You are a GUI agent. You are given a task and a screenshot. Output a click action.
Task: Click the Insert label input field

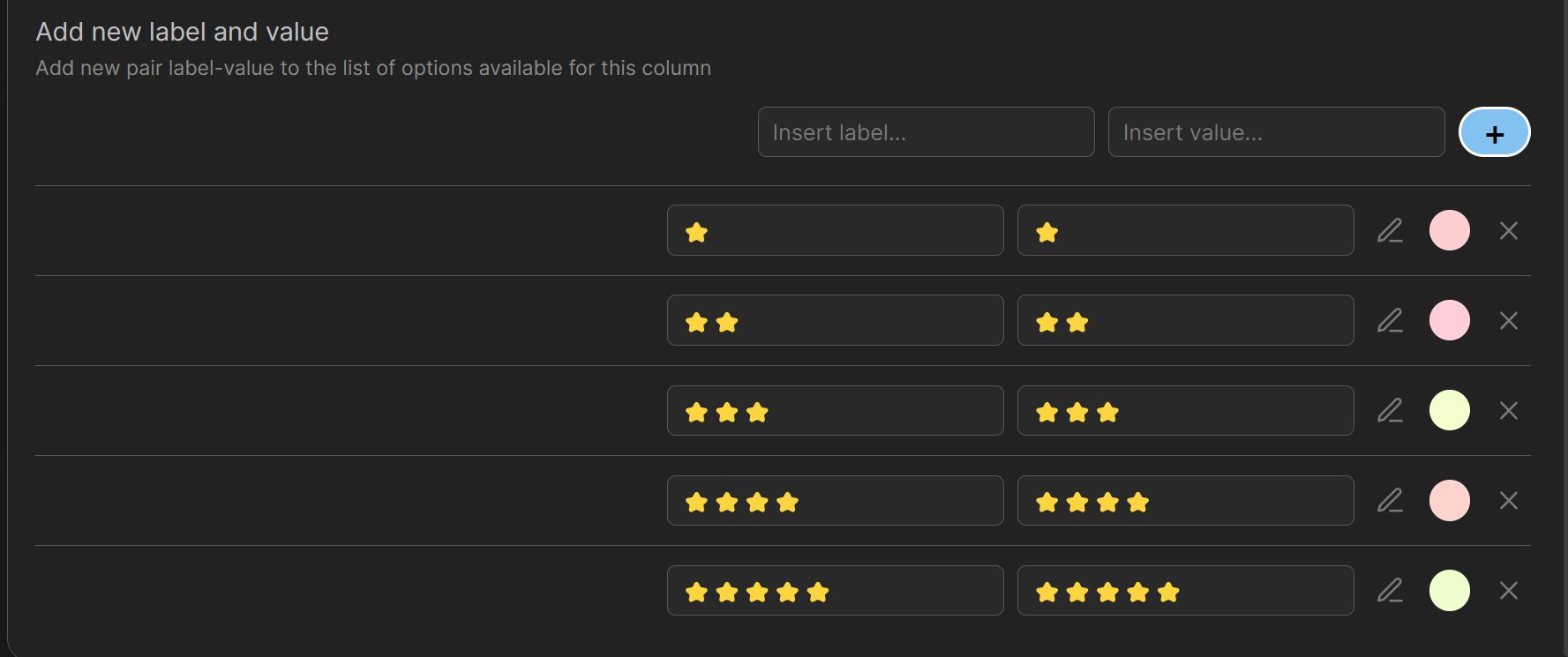click(x=926, y=132)
